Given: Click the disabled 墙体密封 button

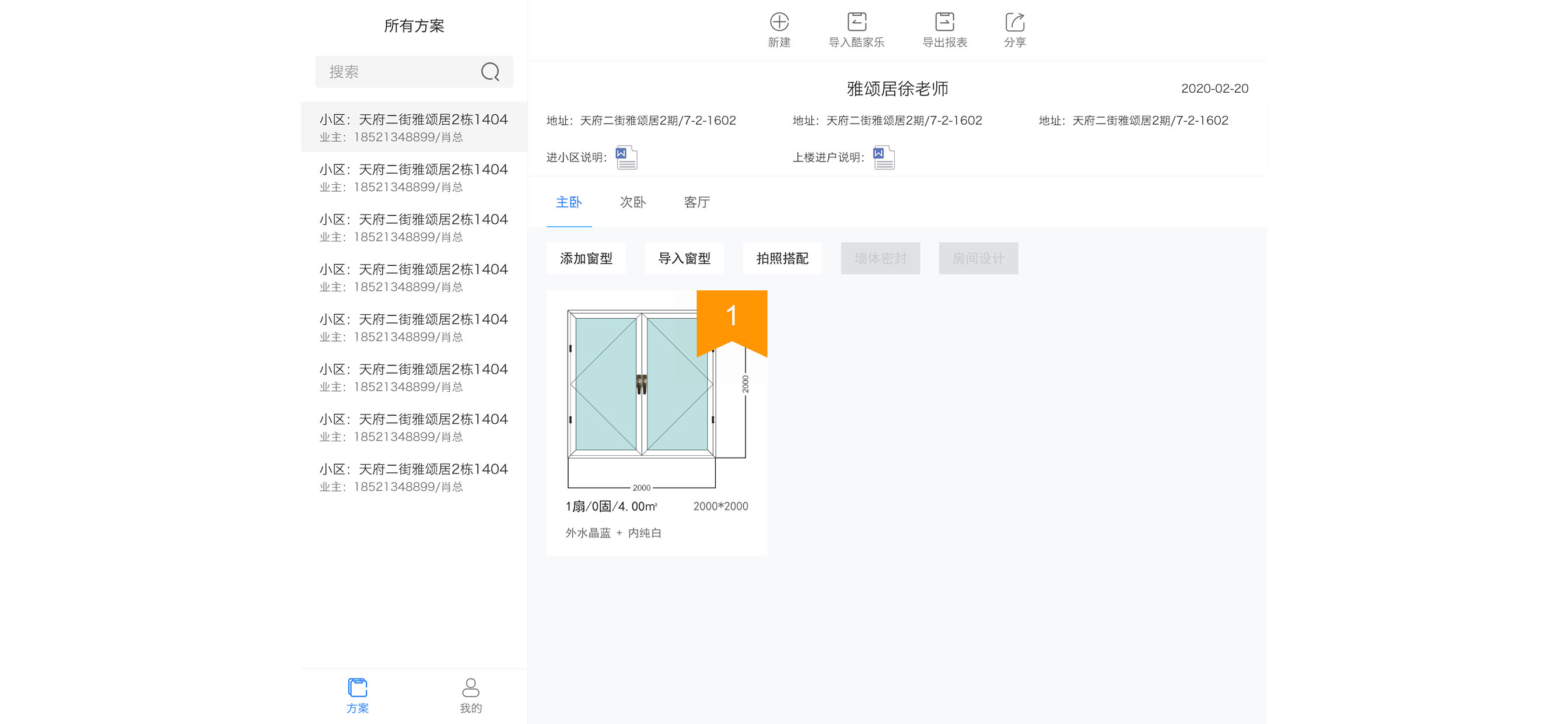Looking at the screenshot, I should [880, 259].
